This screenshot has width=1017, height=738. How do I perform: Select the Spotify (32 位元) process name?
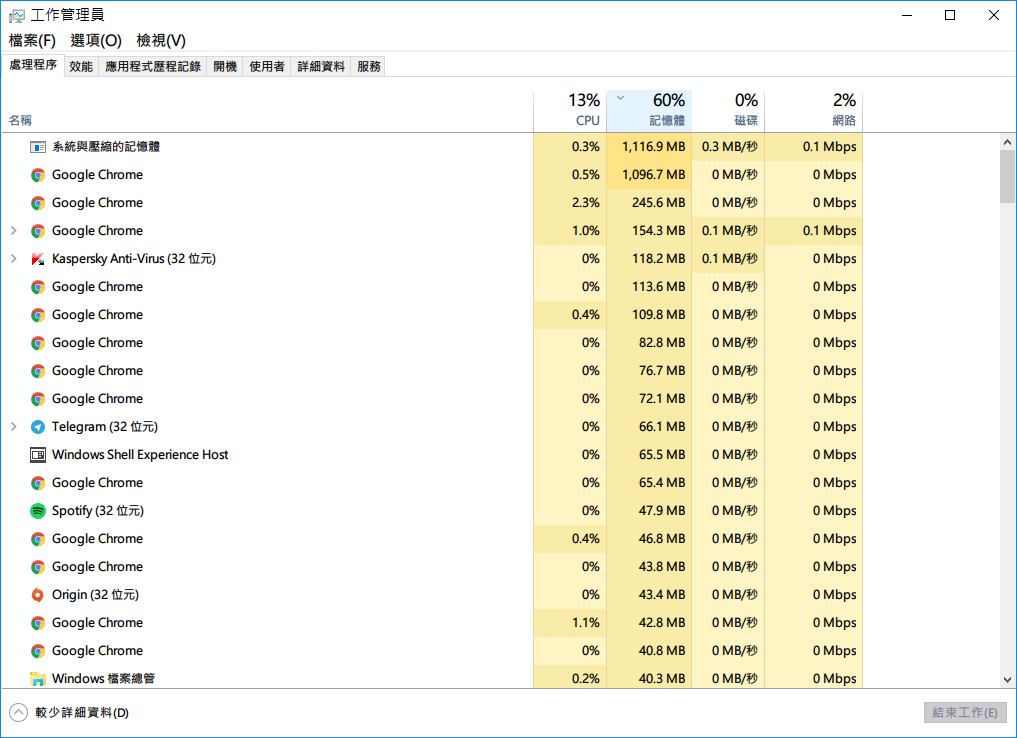click(x=98, y=511)
